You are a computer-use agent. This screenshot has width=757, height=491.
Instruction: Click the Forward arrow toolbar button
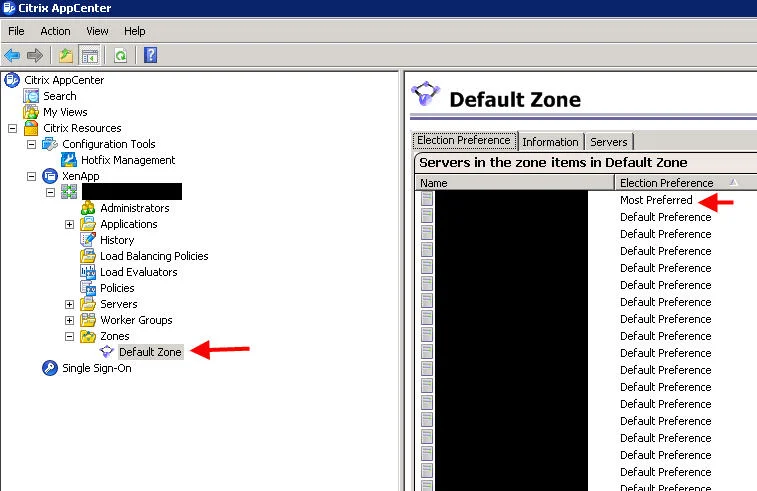34,56
